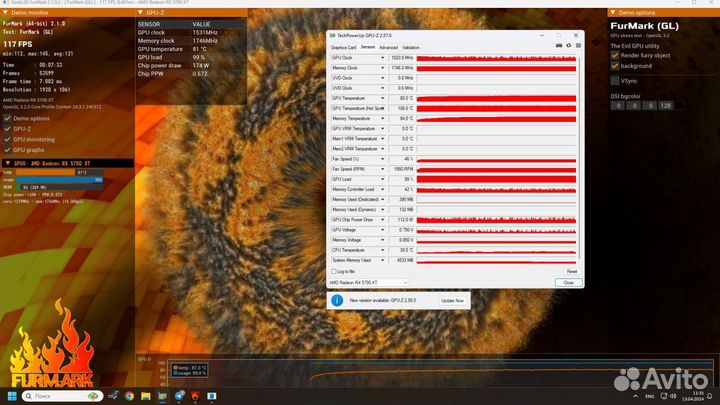Open Memory Temperature sensor dropdown

tap(382, 118)
